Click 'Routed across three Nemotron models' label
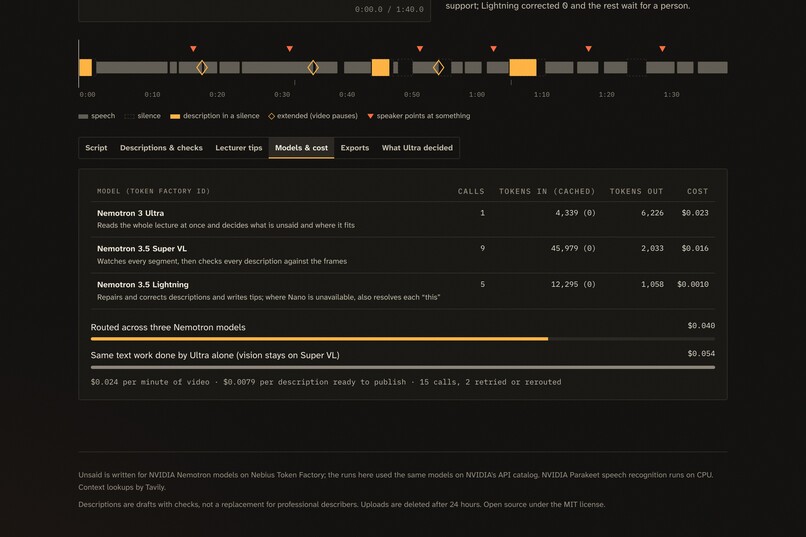 click(x=168, y=327)
